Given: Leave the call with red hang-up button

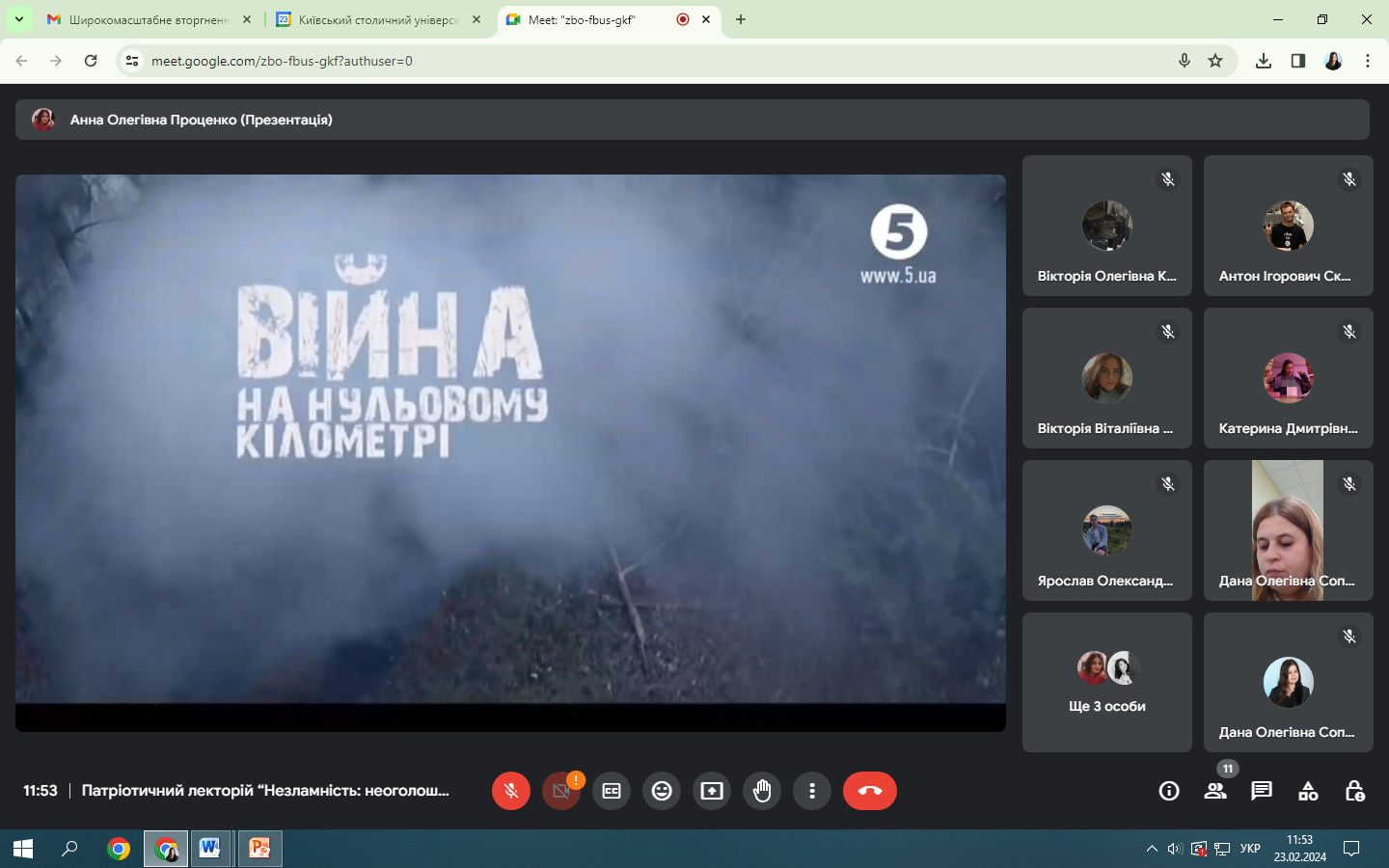Looking at the screenshot, I should tap(869, 791).
